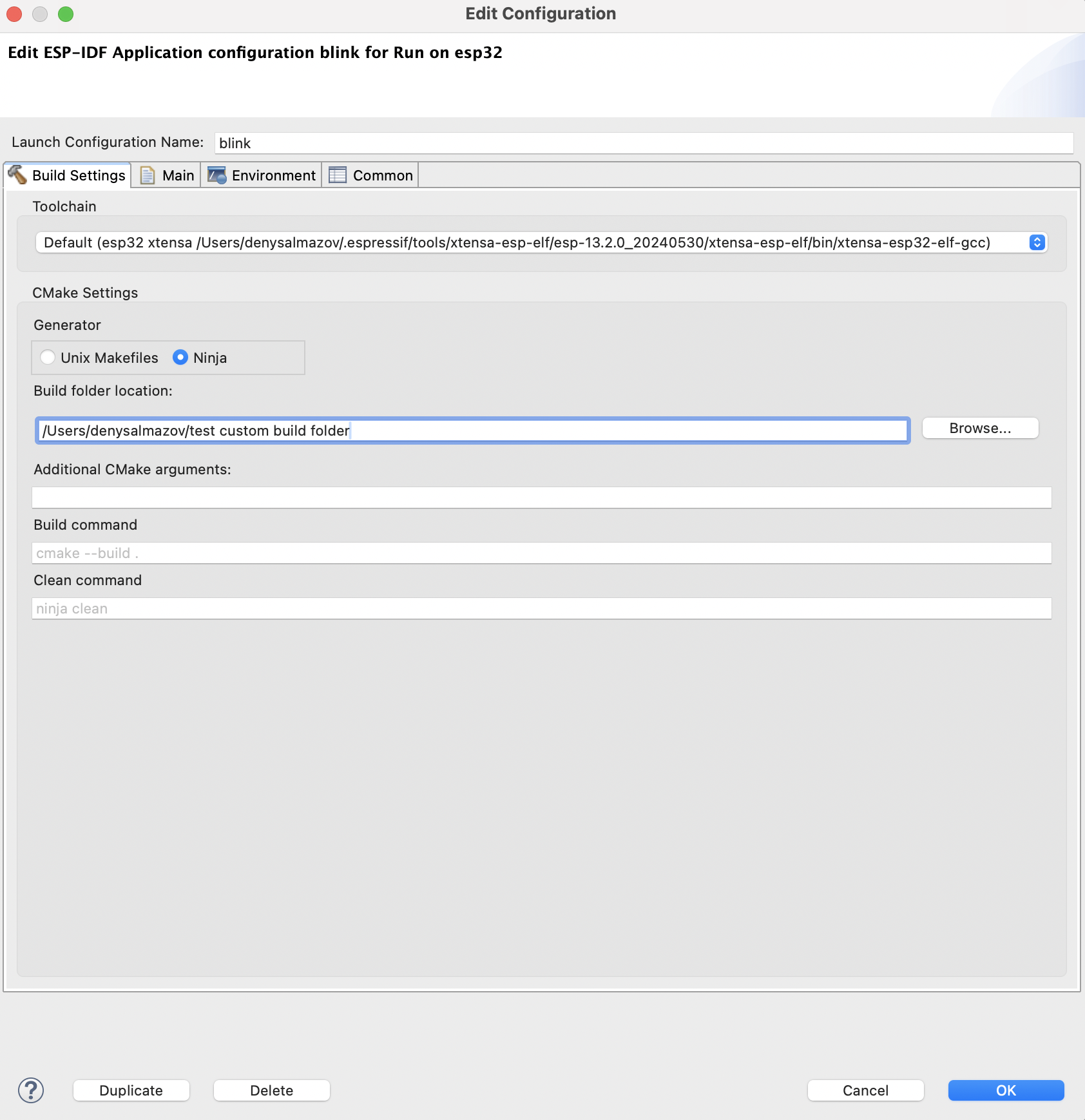Screen dimensions: 1085x1120
Task: Click the yellow minimize window button
Action: point(40,14)
